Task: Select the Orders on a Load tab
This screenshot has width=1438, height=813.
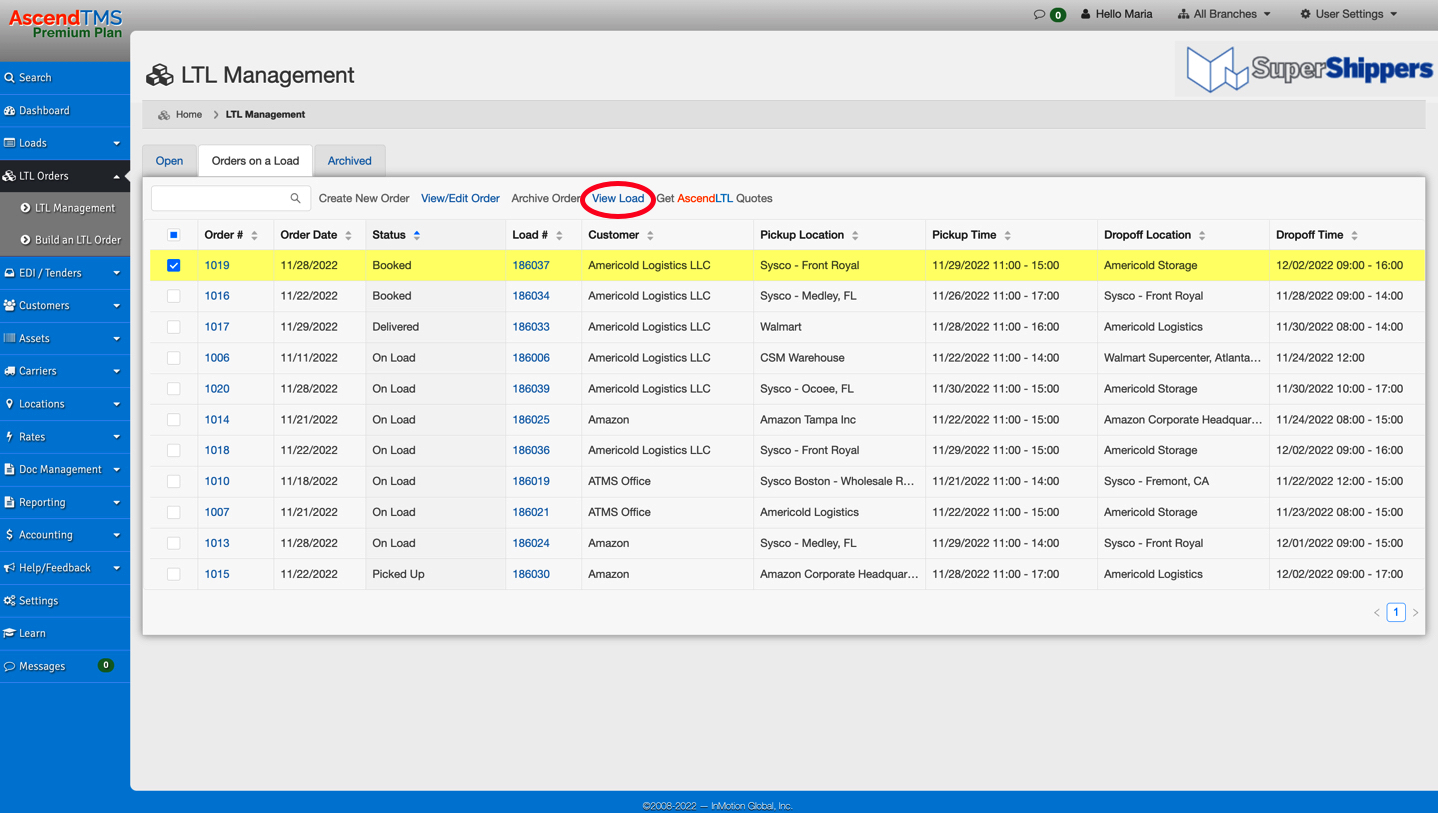Action: coord(255,161)
